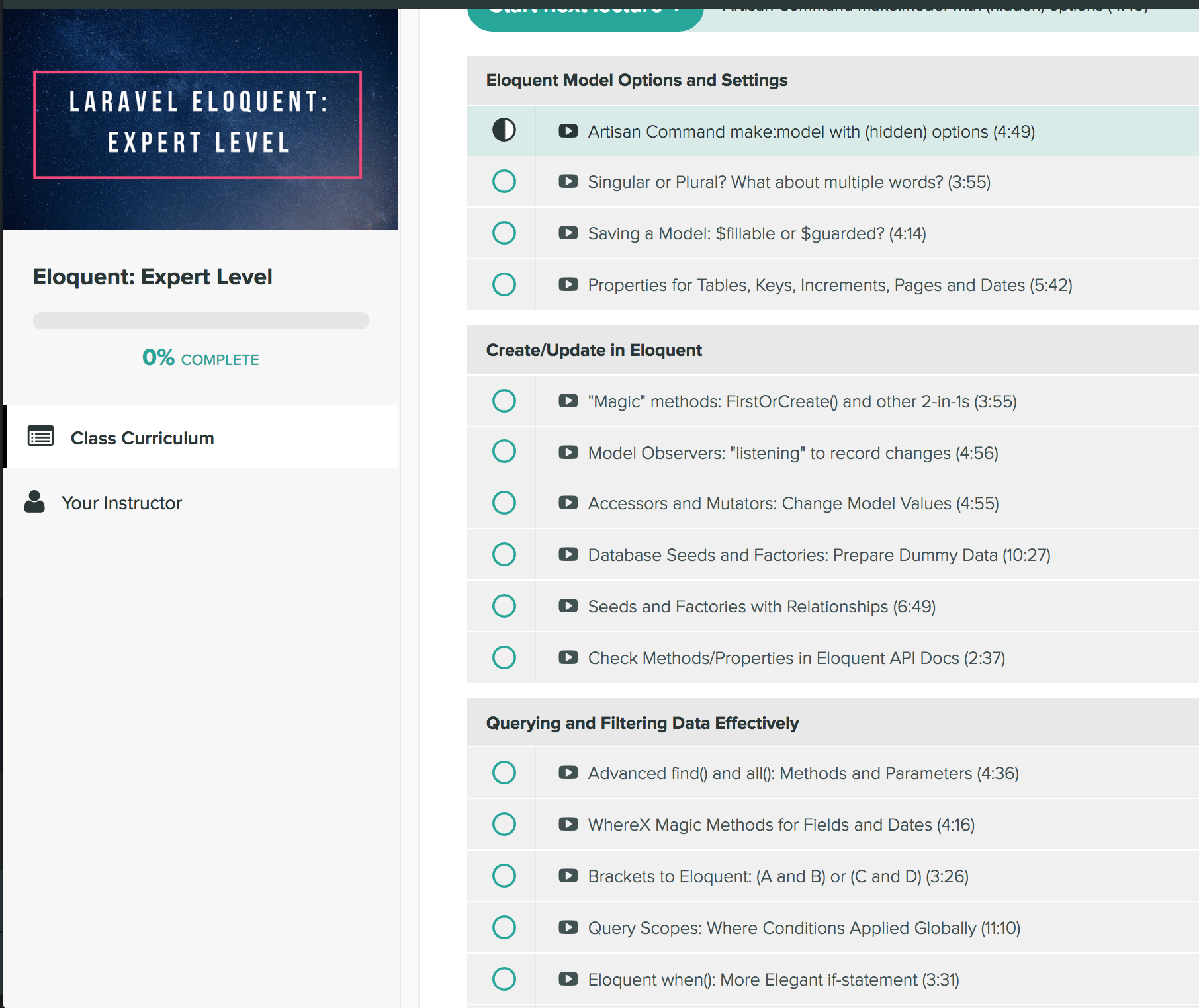
Task: Click video icon beside Brackets to Eloquent lecture
Action: coord(568,876)
